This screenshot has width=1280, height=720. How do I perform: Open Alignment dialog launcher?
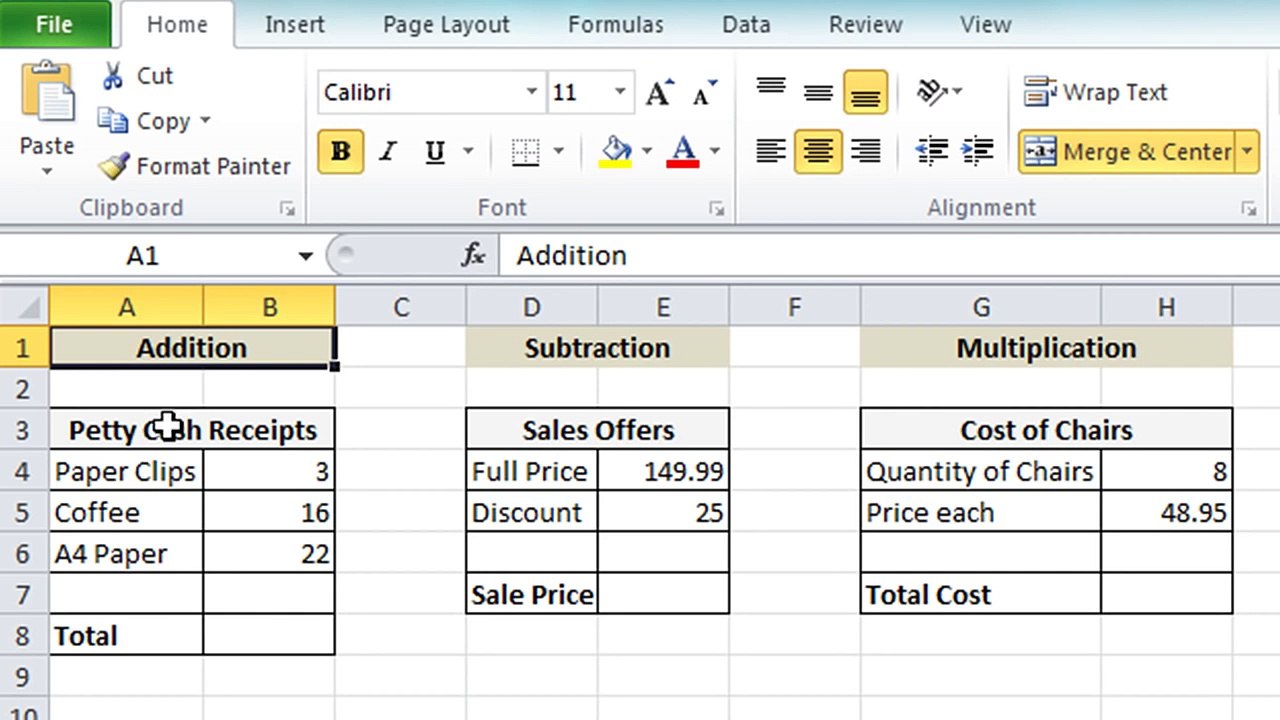coord(1248,209)
